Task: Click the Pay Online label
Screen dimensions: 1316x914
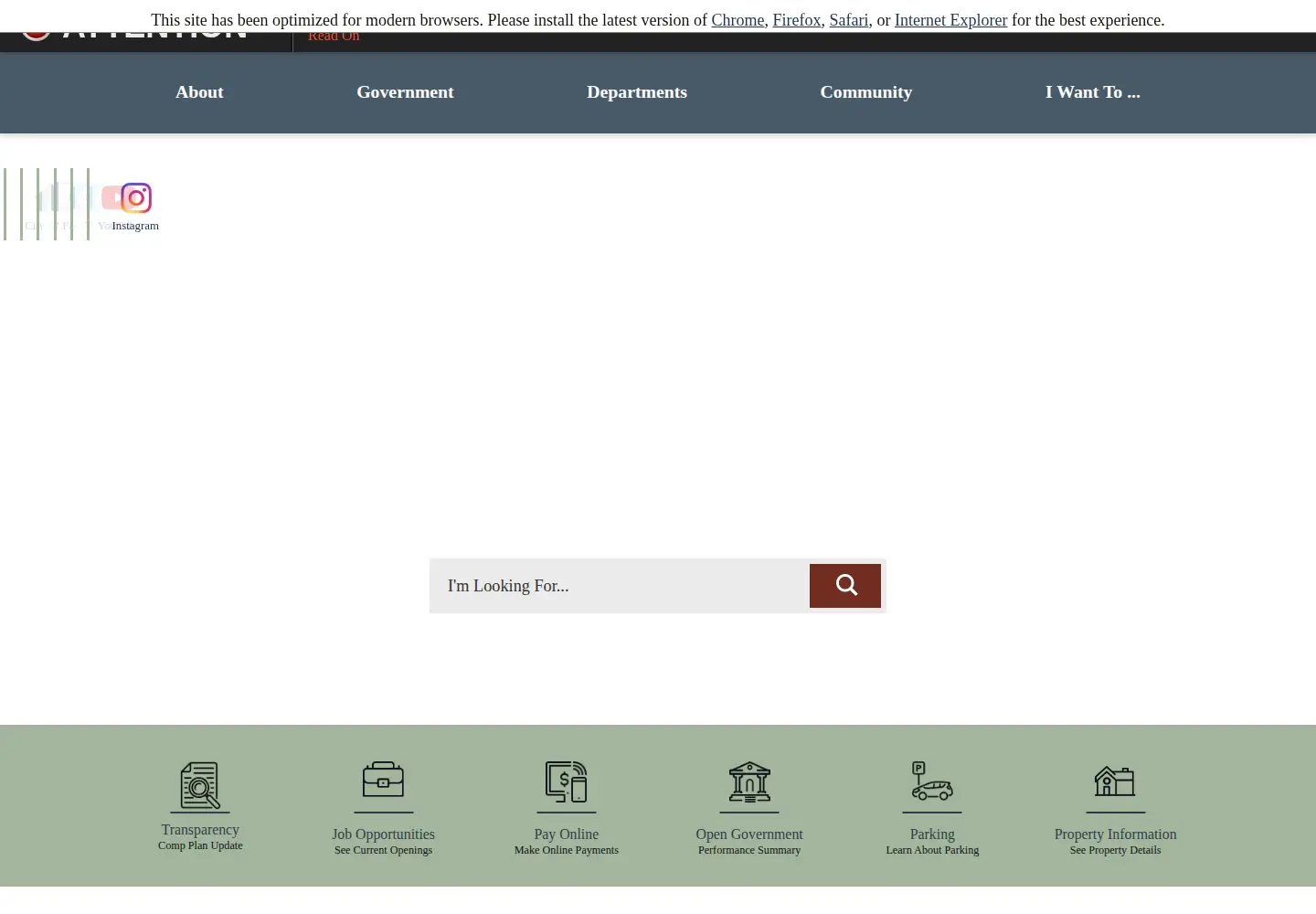Action: click(x=567, y=834)
